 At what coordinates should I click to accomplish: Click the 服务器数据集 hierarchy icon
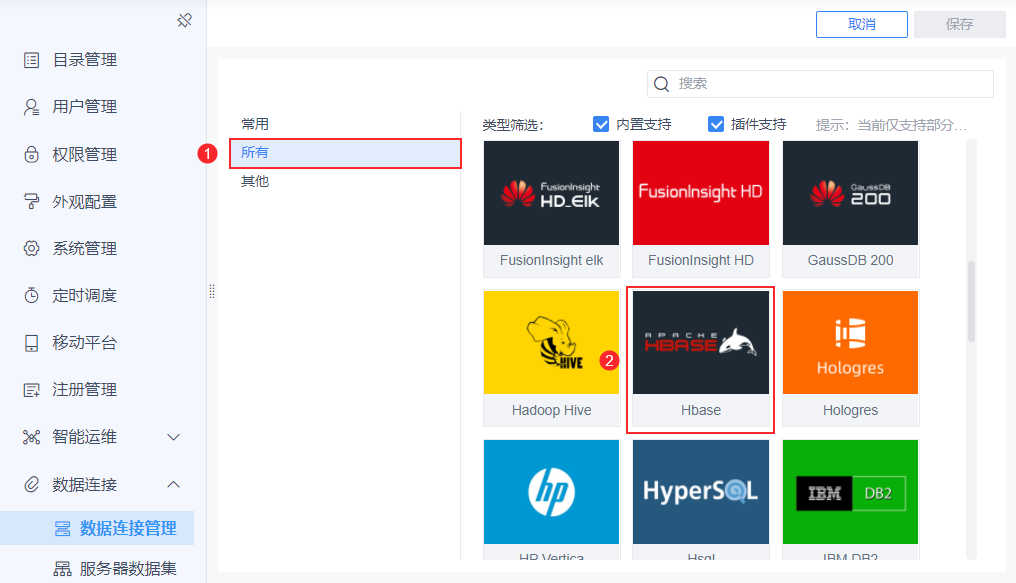pos(62,569)
